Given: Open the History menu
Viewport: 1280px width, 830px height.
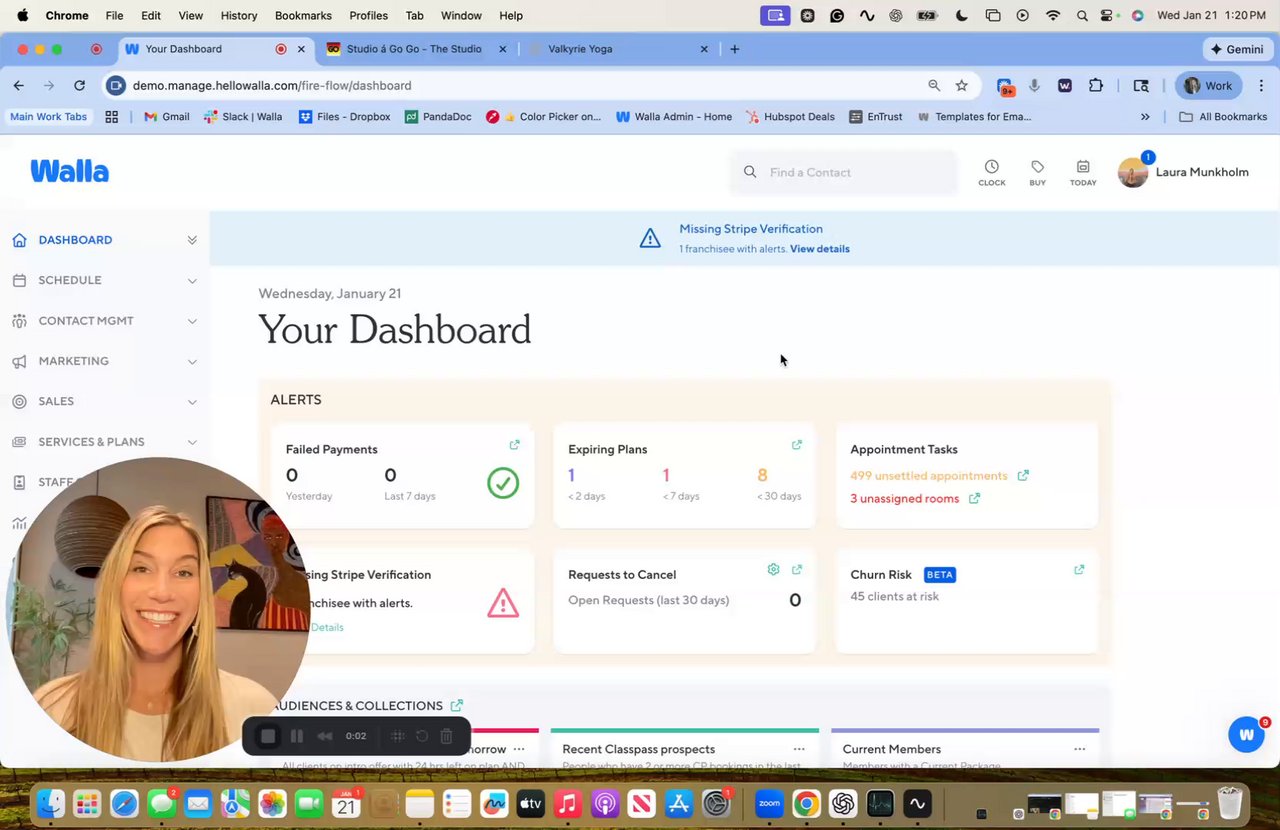Looking at the screenshot, I should tap(238, 16).
